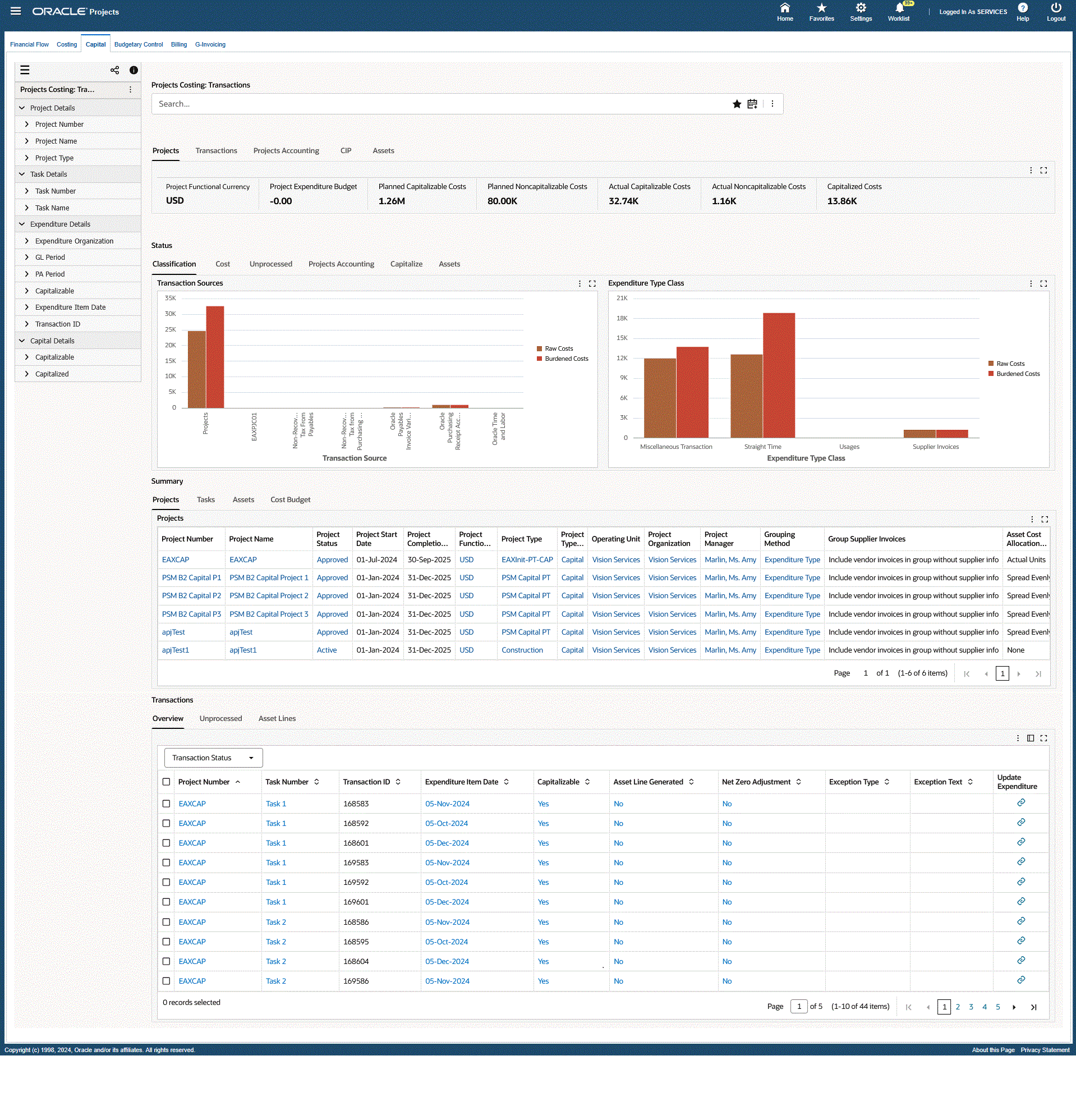
Task: Maximize the Transaction Sources chart
Action: point(592,283)
